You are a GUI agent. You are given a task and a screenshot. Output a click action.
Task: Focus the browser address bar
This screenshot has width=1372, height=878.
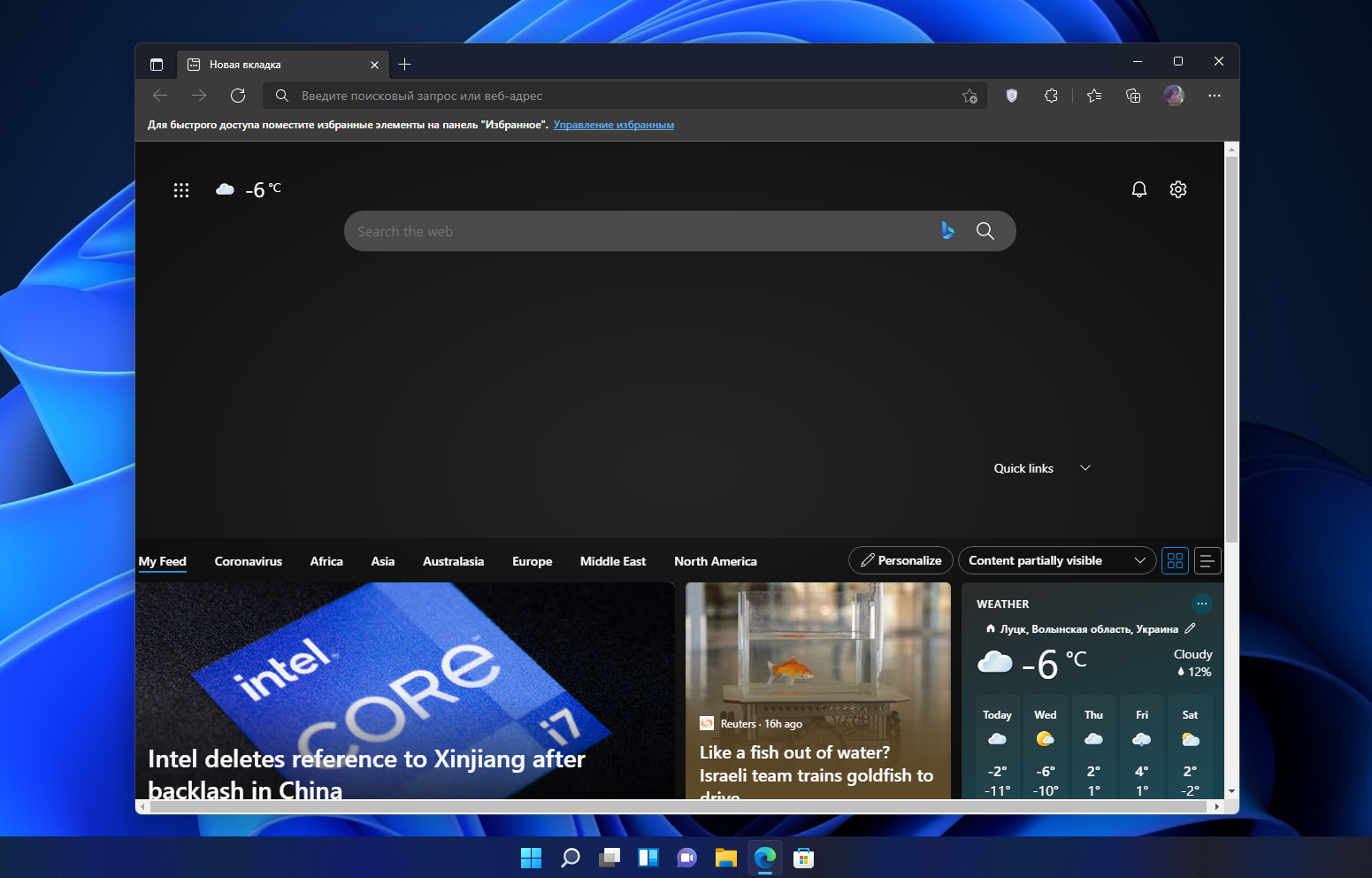(626, 96)
